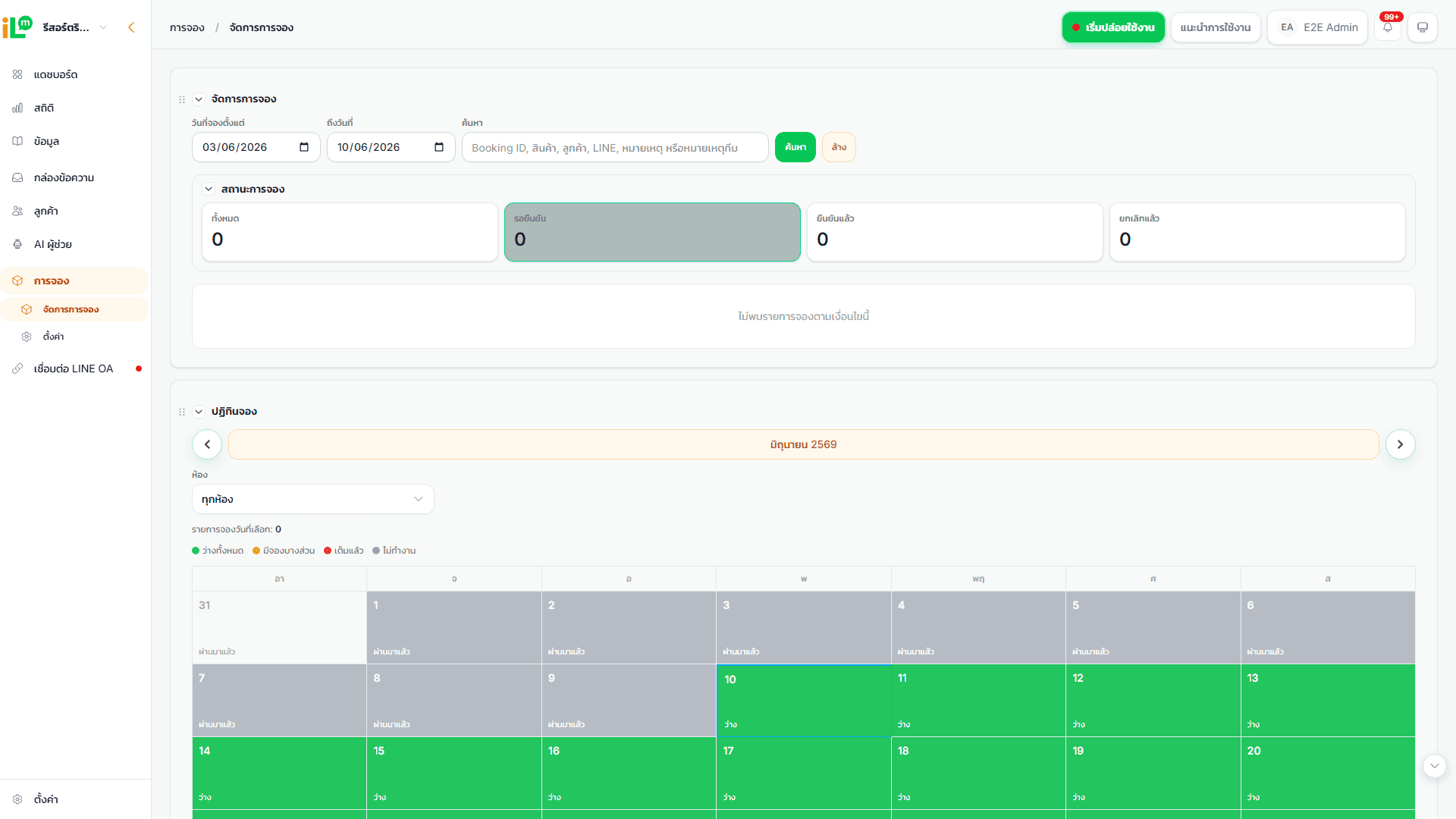
Task: Click the iLm logo in sidebar
Action: click(x=17, y=27)
